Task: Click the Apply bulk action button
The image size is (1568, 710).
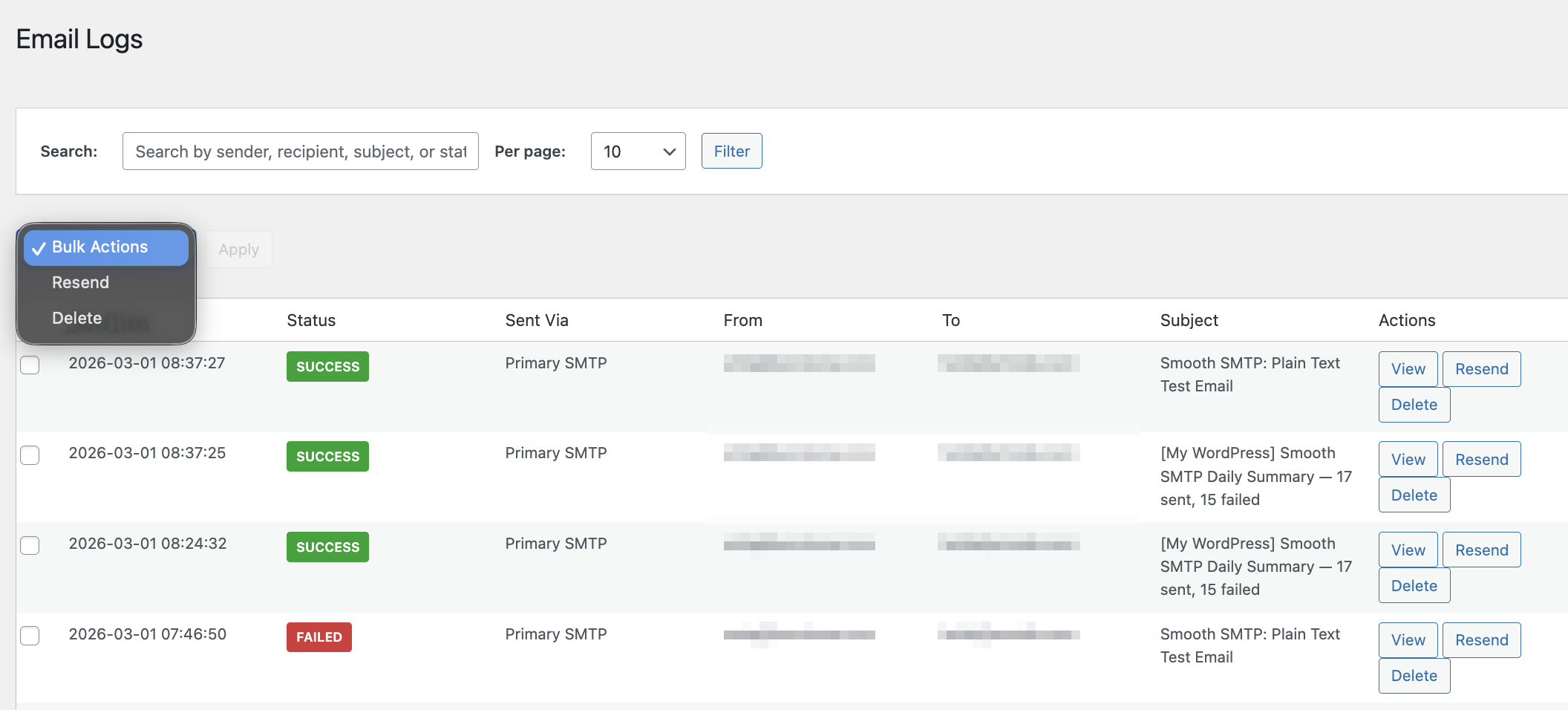Action: point(238,250)
